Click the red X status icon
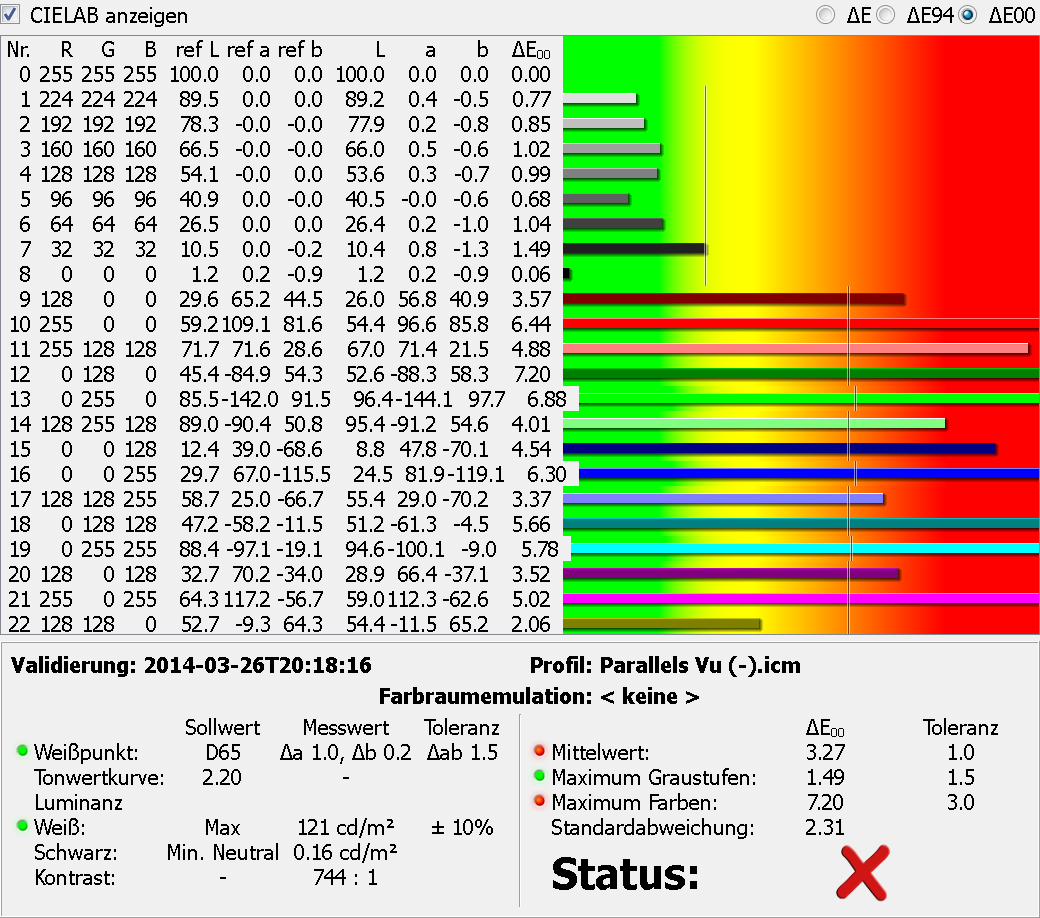1040x918 pixels. pyautogui.click(x=863, y=870)
